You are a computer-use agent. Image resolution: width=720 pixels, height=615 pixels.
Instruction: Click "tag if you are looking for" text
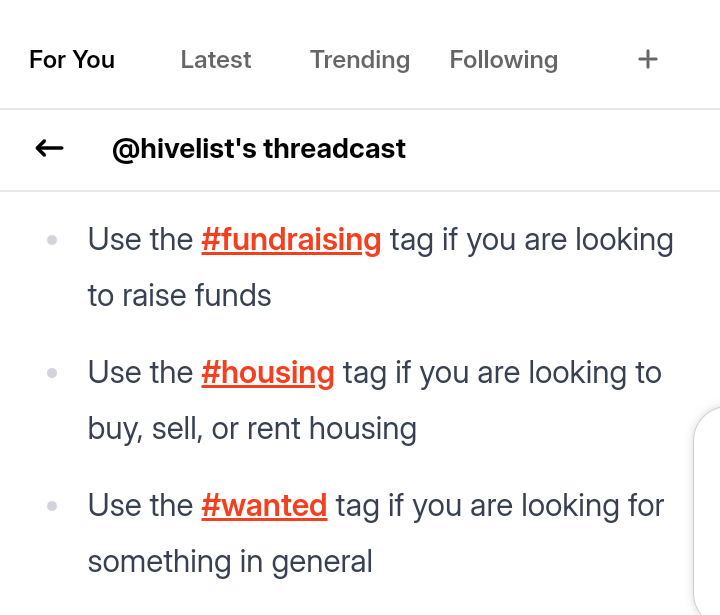(x=500, y=506)
